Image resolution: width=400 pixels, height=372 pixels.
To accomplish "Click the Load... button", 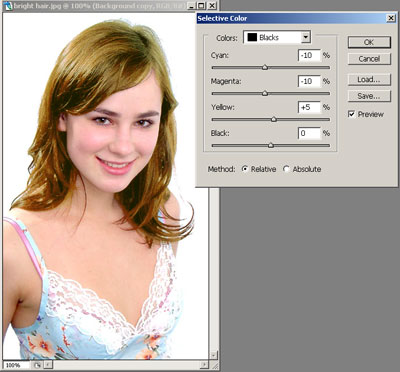I will pos(369,80).
